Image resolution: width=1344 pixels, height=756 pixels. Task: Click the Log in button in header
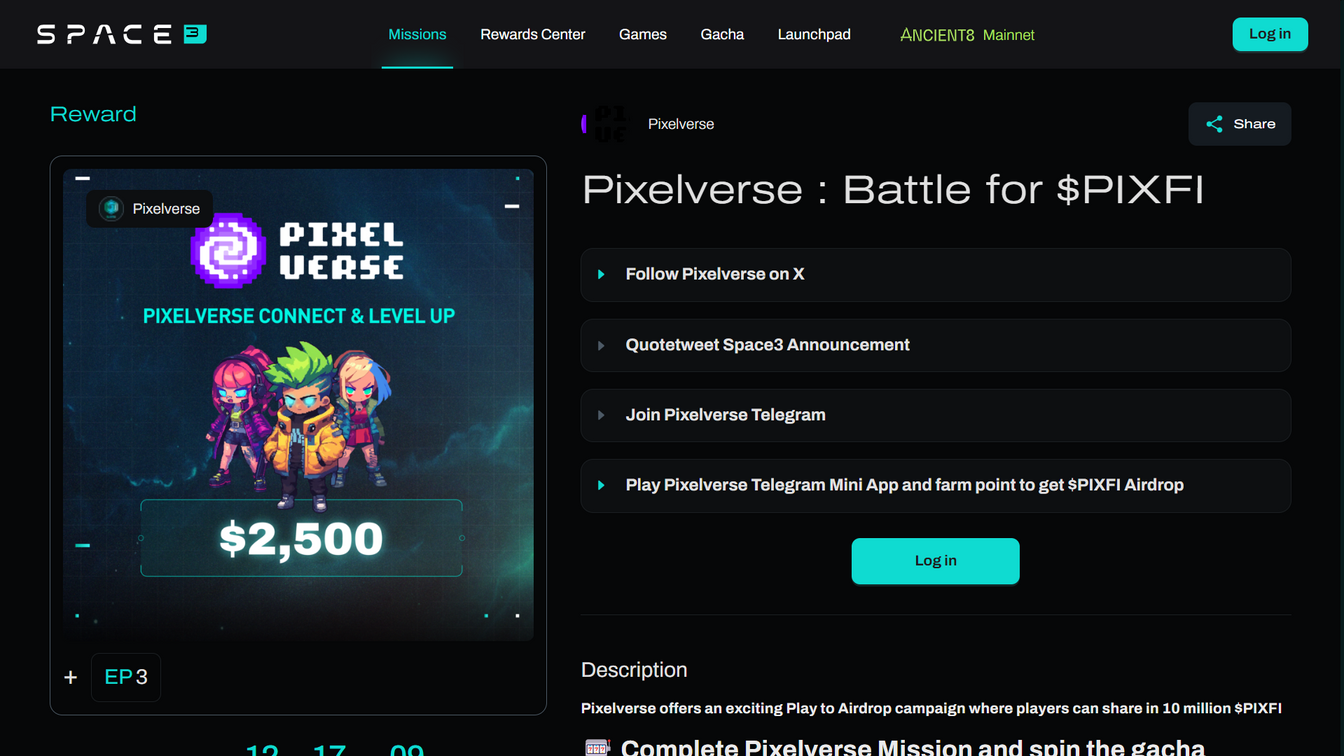pos(1270,34)
